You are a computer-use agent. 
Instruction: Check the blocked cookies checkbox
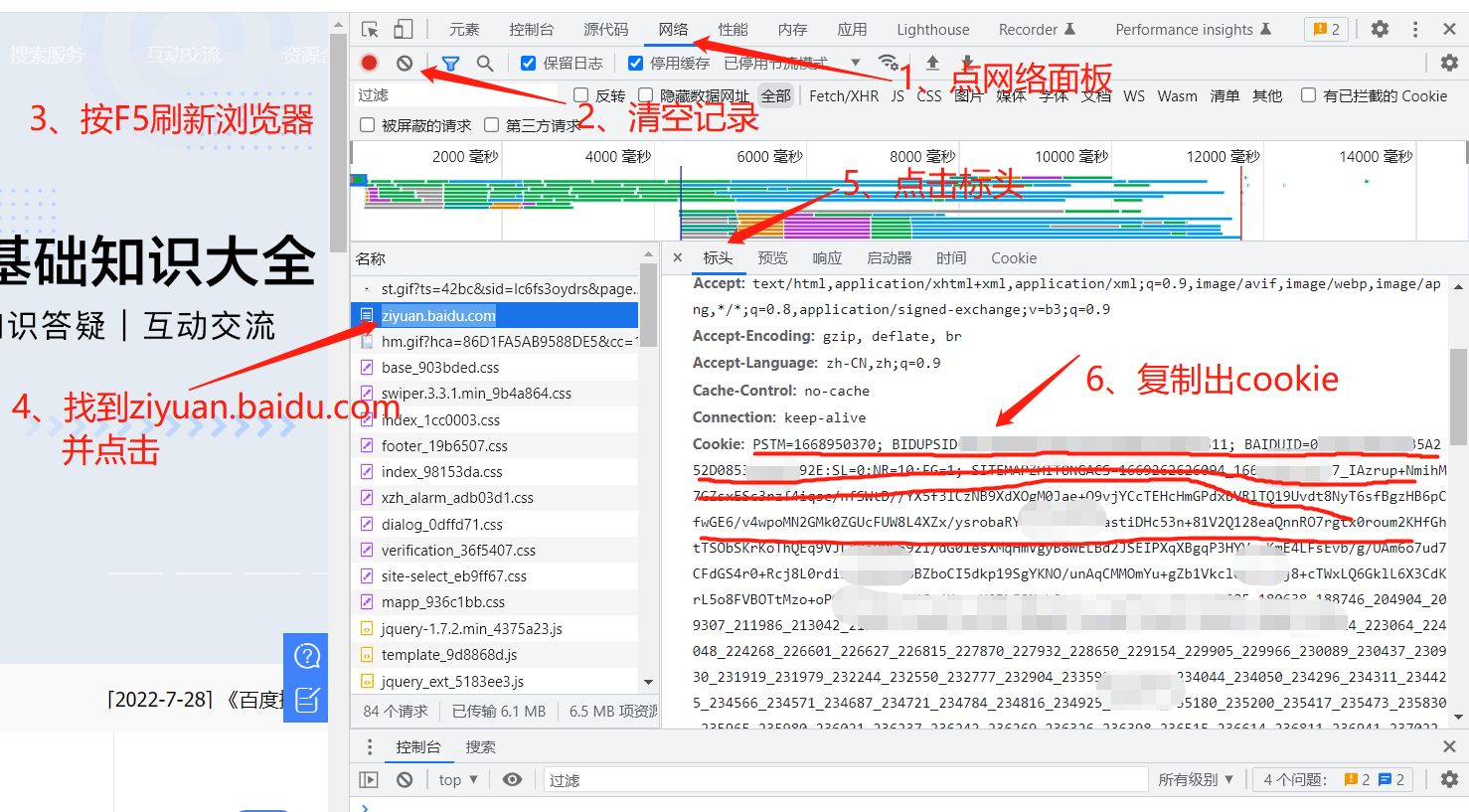click(x=1309, y=95)
